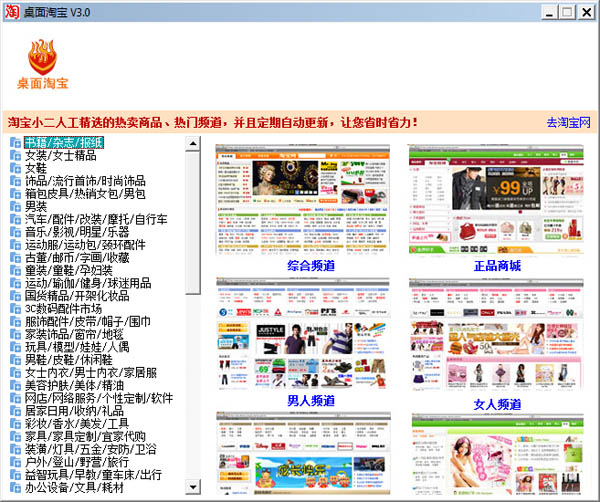Image resolution: width=600 pixels, height=502 pixels.
Task: Click folder icon beside 男装
Action: (x=15, y=206)
